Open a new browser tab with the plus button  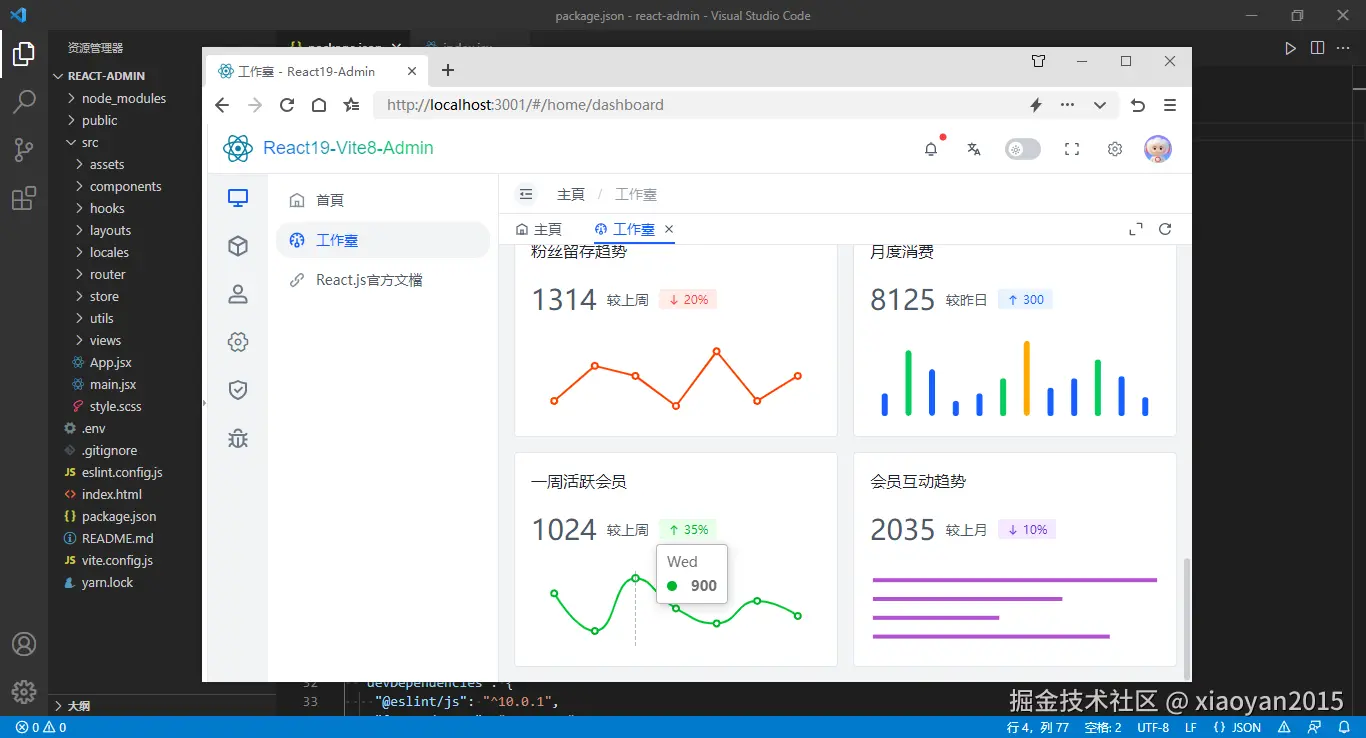(x=448, y=70)
